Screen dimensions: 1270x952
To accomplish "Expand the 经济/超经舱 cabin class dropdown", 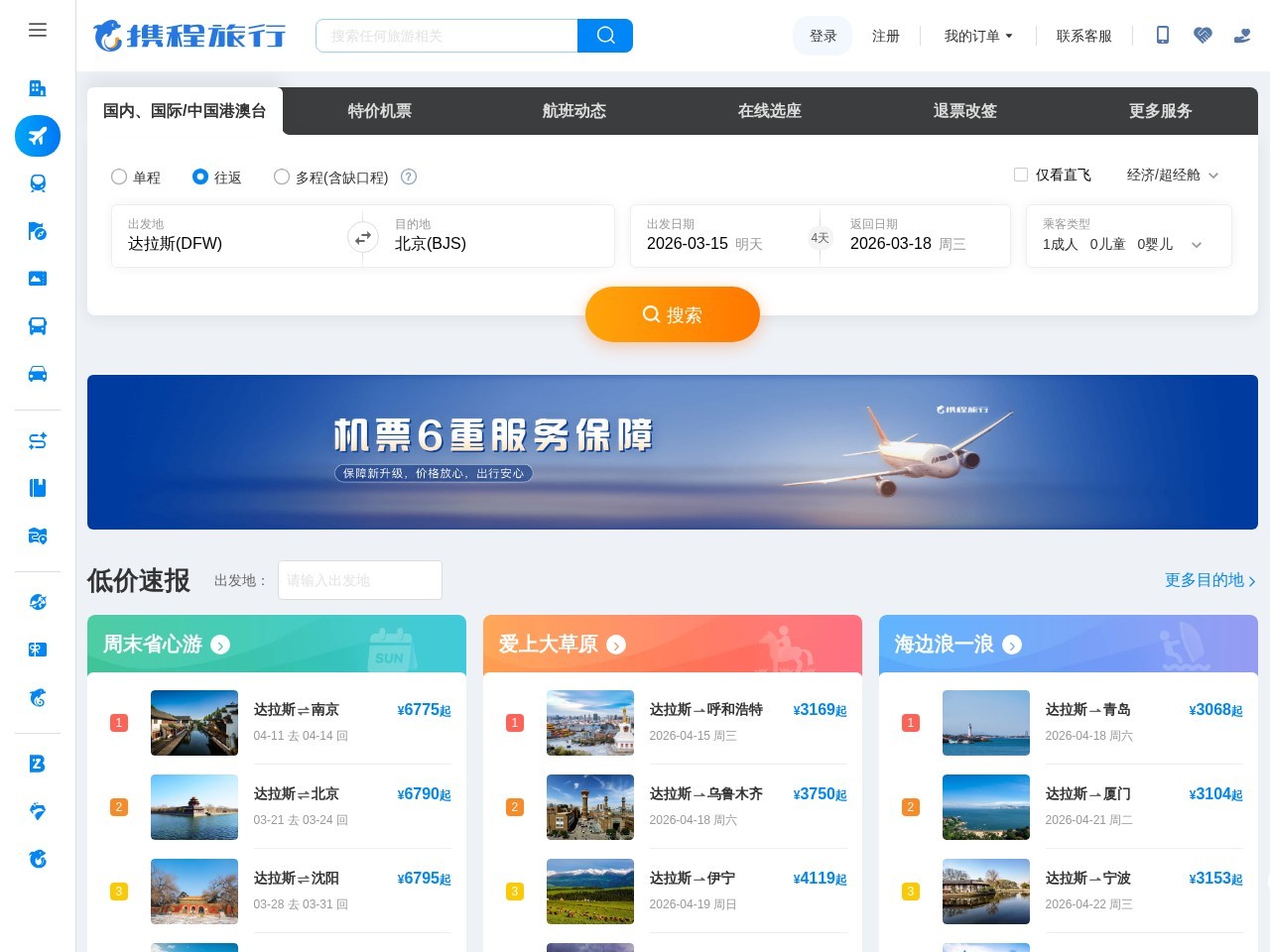I will pos(1173,175).
